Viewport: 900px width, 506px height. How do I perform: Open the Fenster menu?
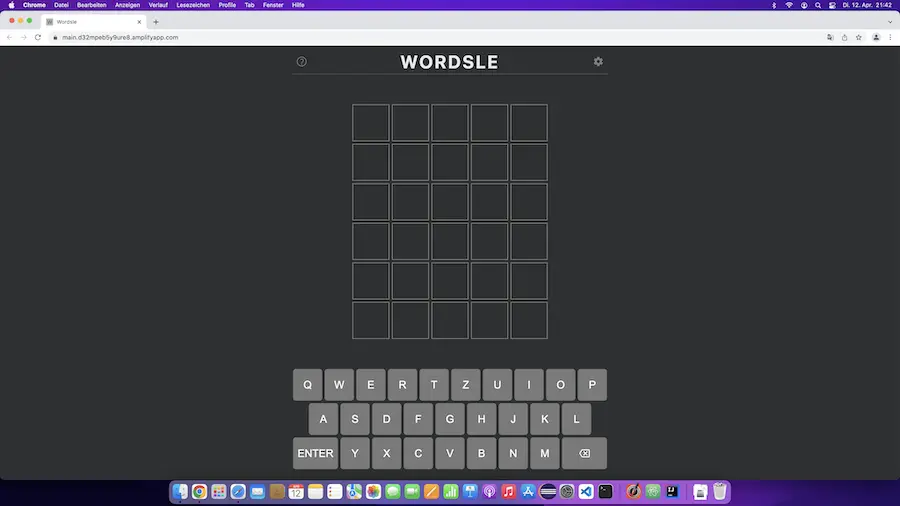pos(273,5)
